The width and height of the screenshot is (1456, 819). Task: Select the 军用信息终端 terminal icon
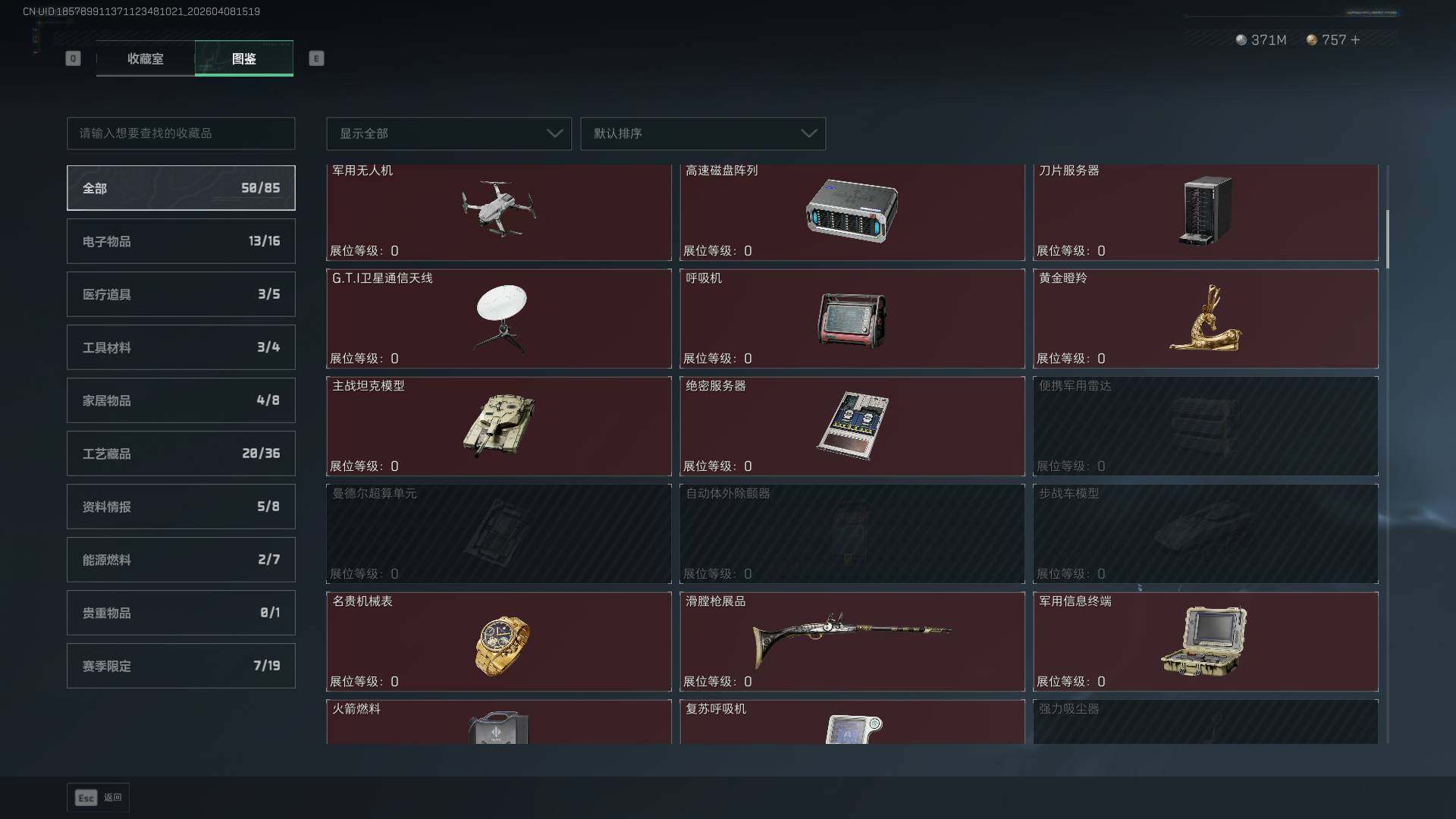(1204, 641)
